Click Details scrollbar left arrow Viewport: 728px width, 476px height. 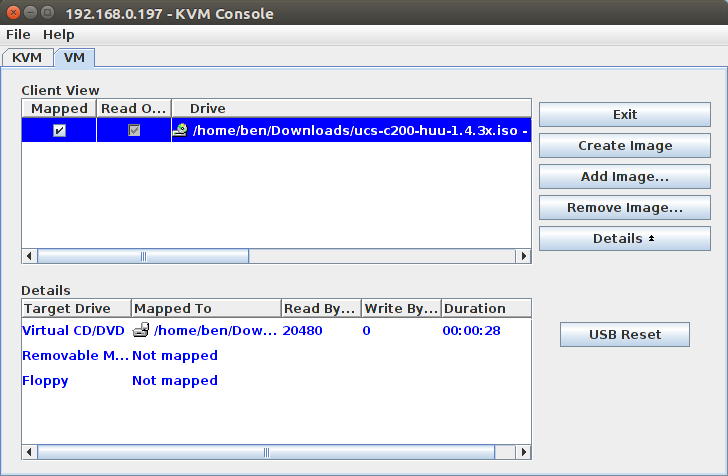point(29,452)
